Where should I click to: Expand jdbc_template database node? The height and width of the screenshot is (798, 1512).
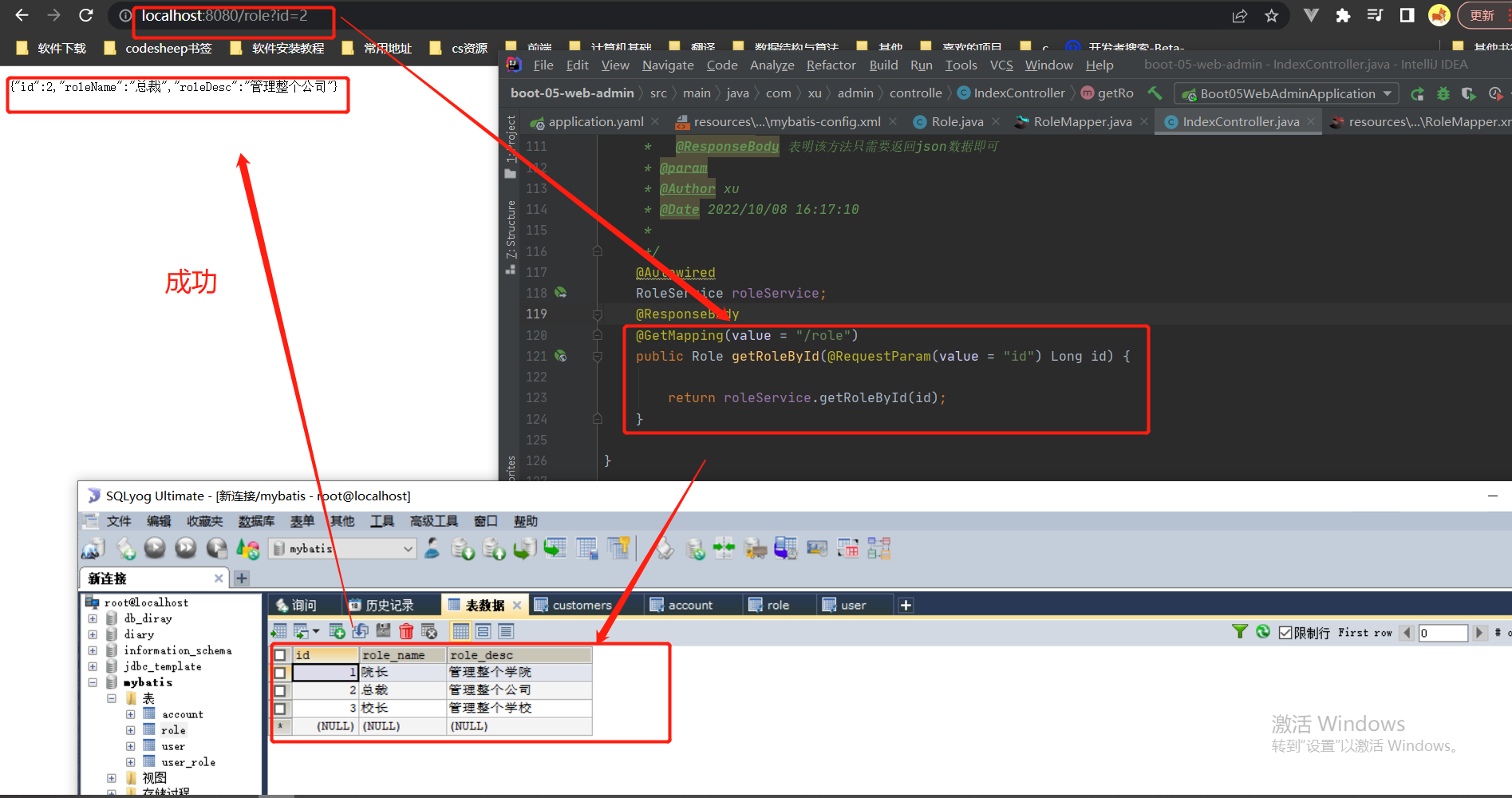[x=93, y=666]
